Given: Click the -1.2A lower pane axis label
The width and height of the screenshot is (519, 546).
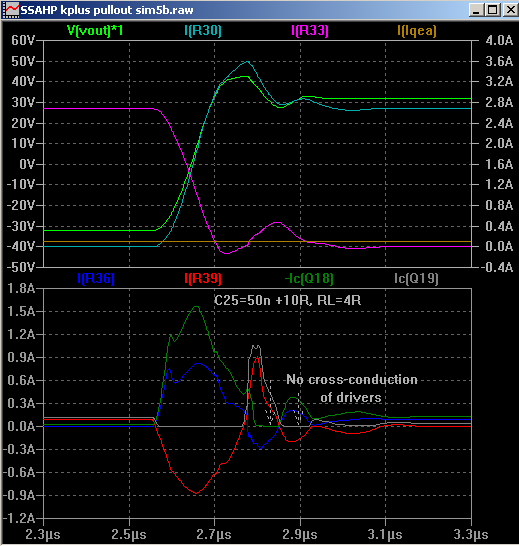Looking at the screenshot, I should point(19,518).
